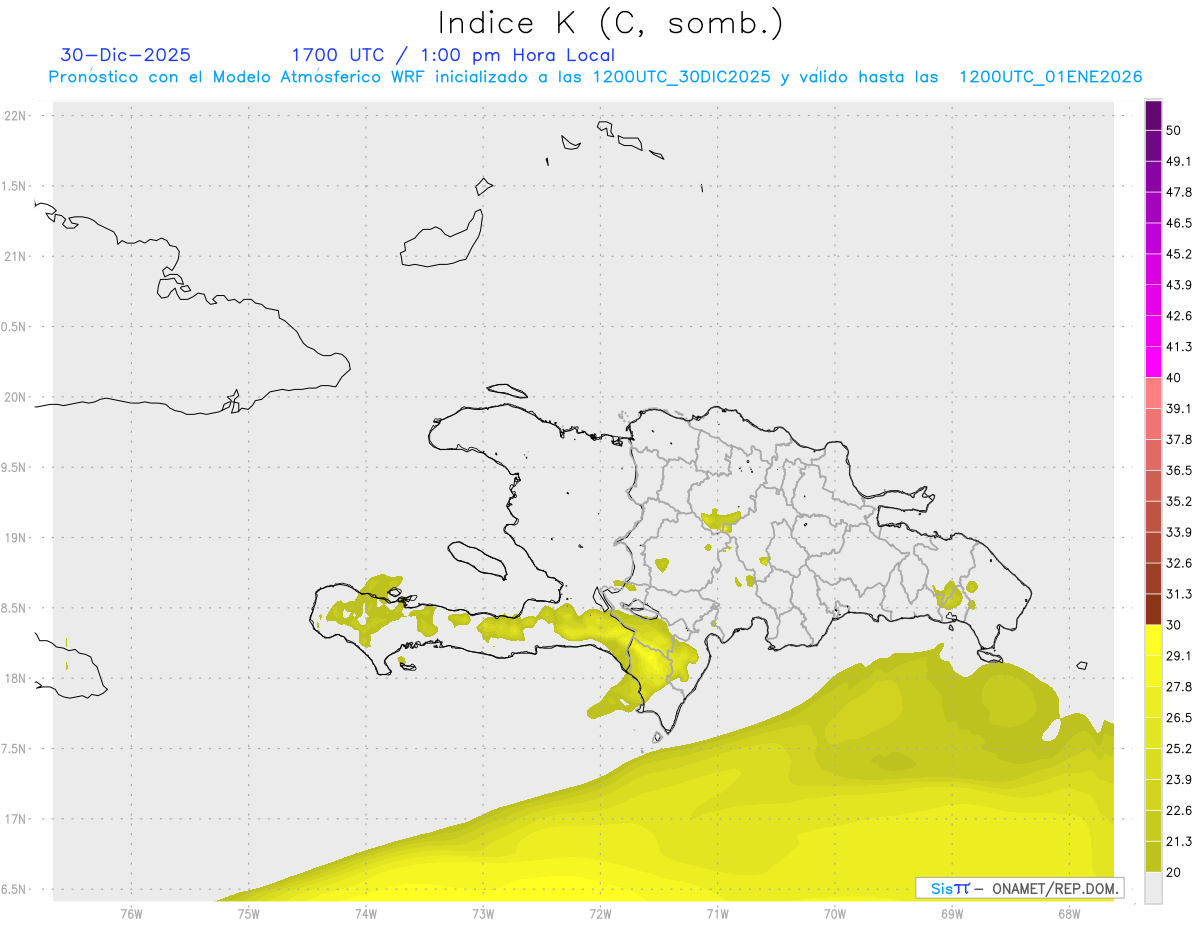Select the date text "30-Dic-2025"
The image size is (1200, 927).
(x=125, y=55)
